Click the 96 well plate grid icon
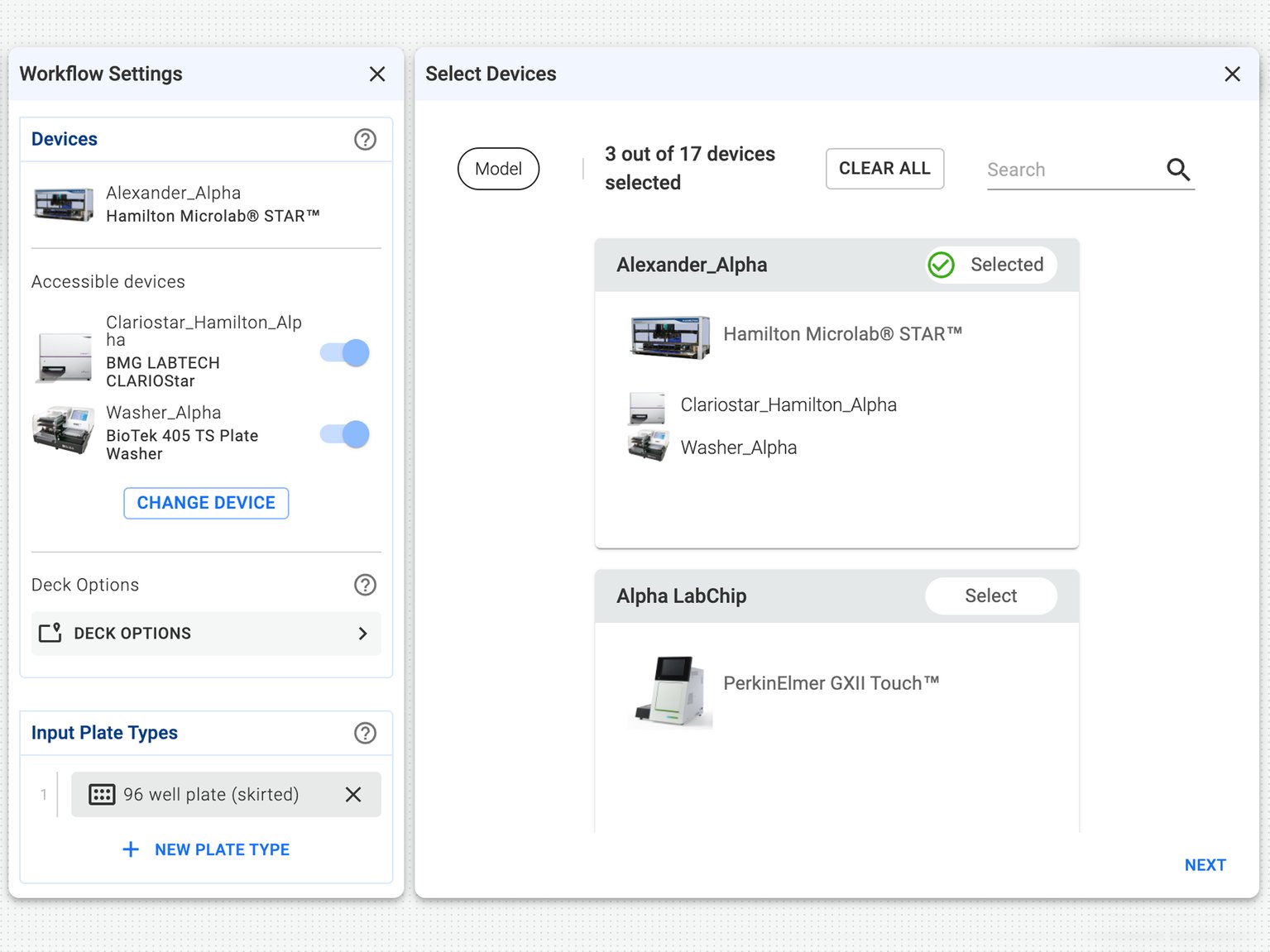The height and width of the screenshot is (952, 1270). (102, 795)
